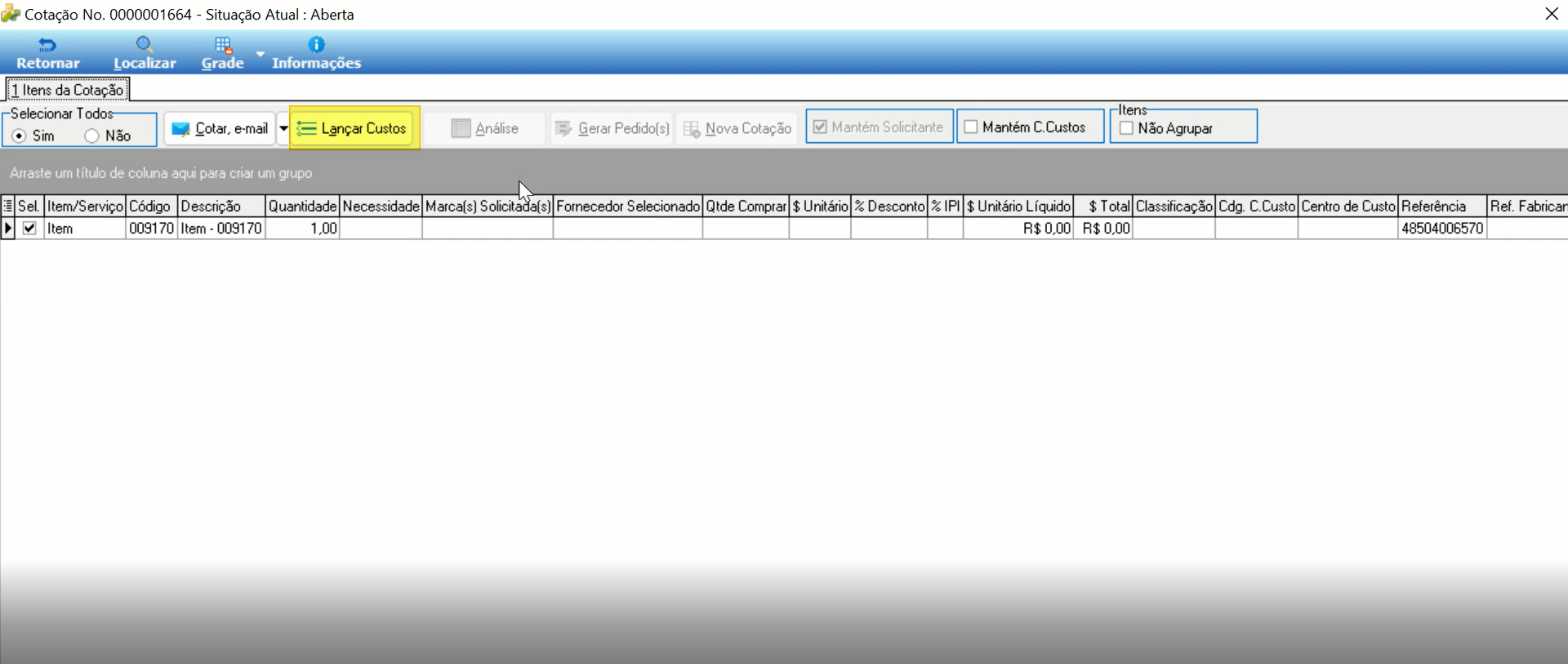
Task: Select the 'Item' cell in Item/Serviço column
Action: (x=85, y=229)
